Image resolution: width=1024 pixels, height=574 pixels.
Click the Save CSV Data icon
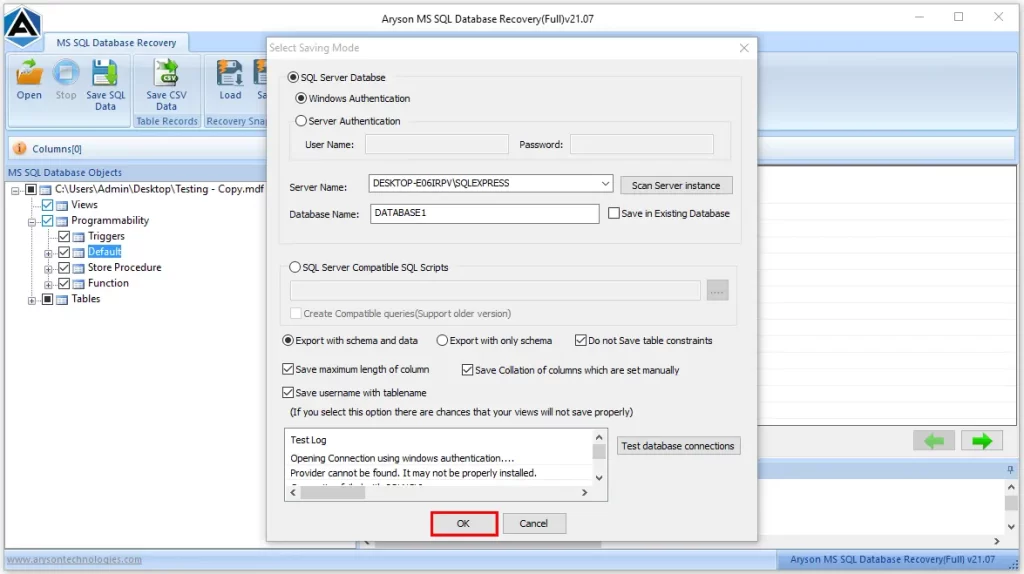click(166, 74)
